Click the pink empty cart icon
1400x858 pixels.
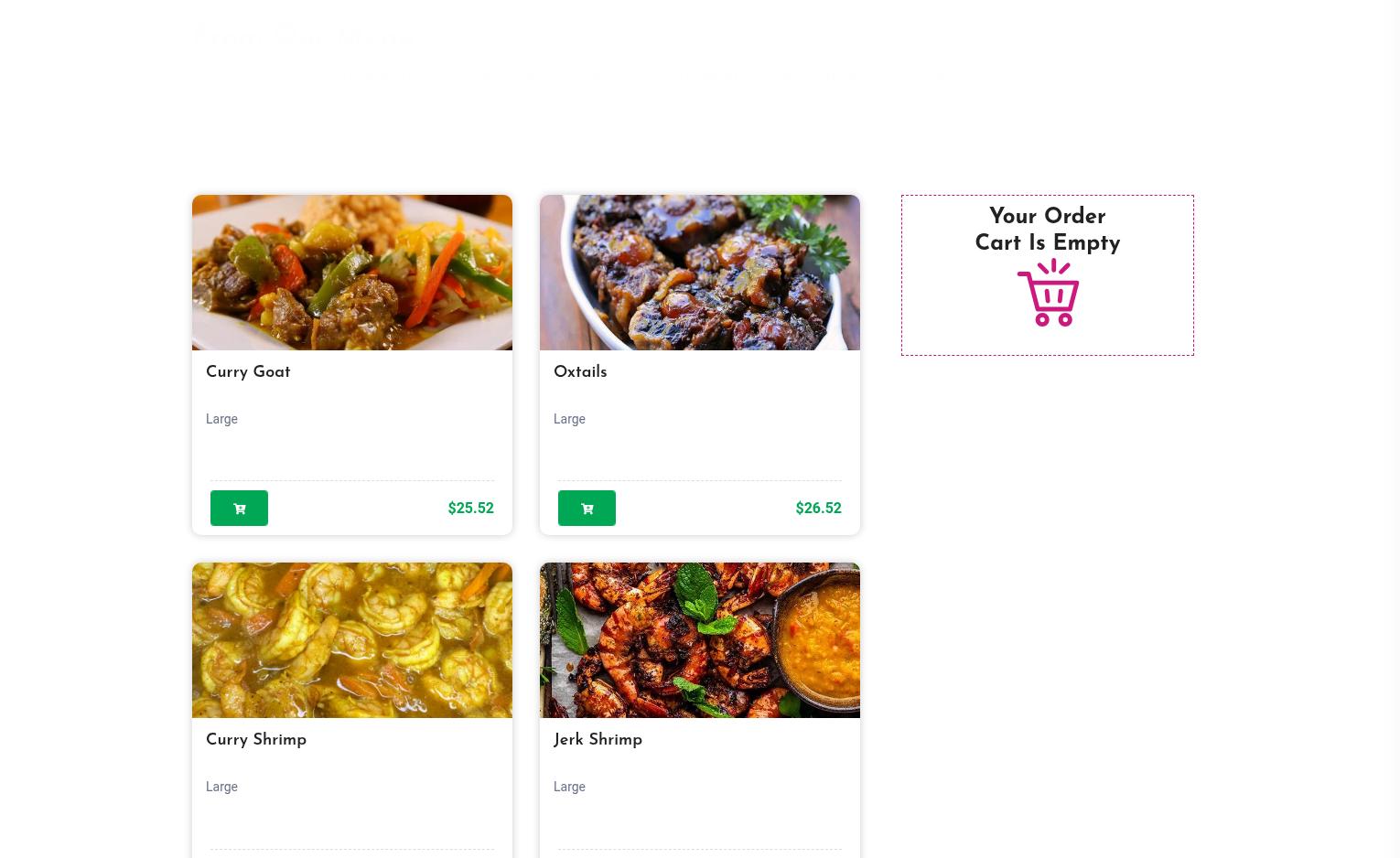coord(1049,293)
